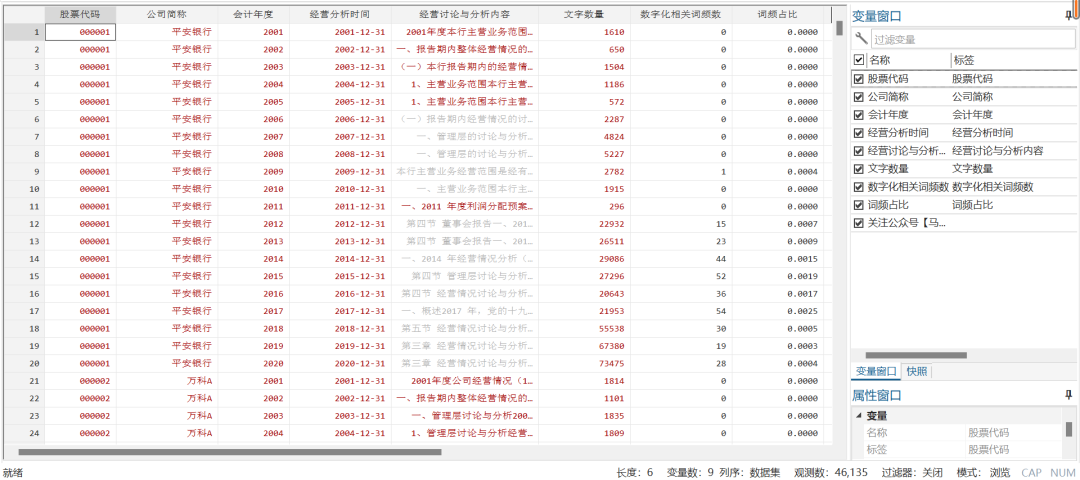Pin the 属性窗口 panel

point(1068,395)
